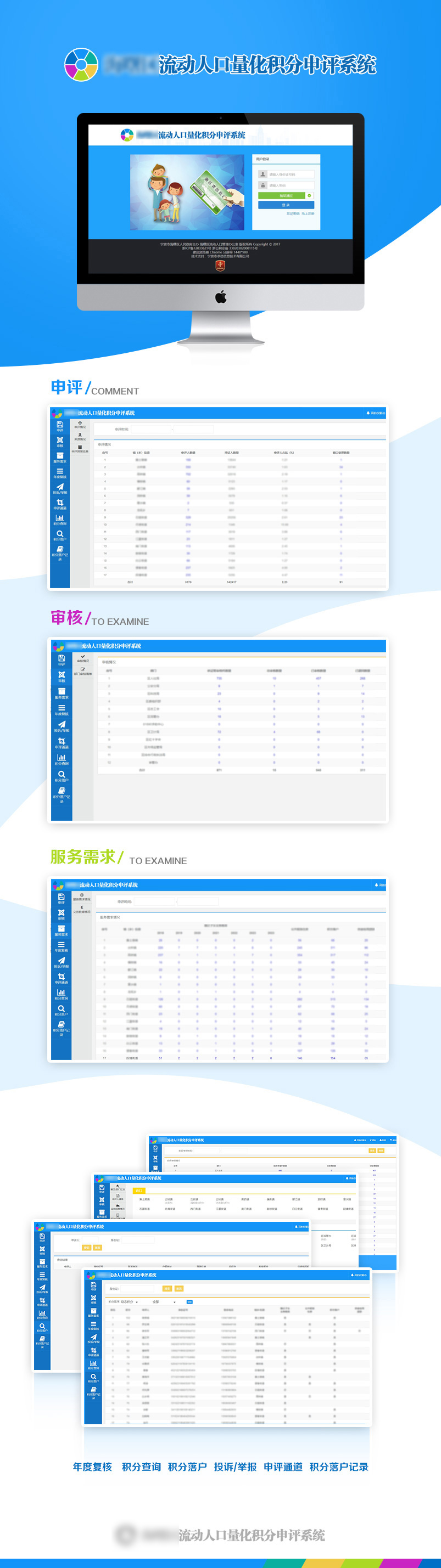Click the 马上注册 link on the login form
Image resolution: width=441 pixels, height=1568 pixels.
[308, 213]
